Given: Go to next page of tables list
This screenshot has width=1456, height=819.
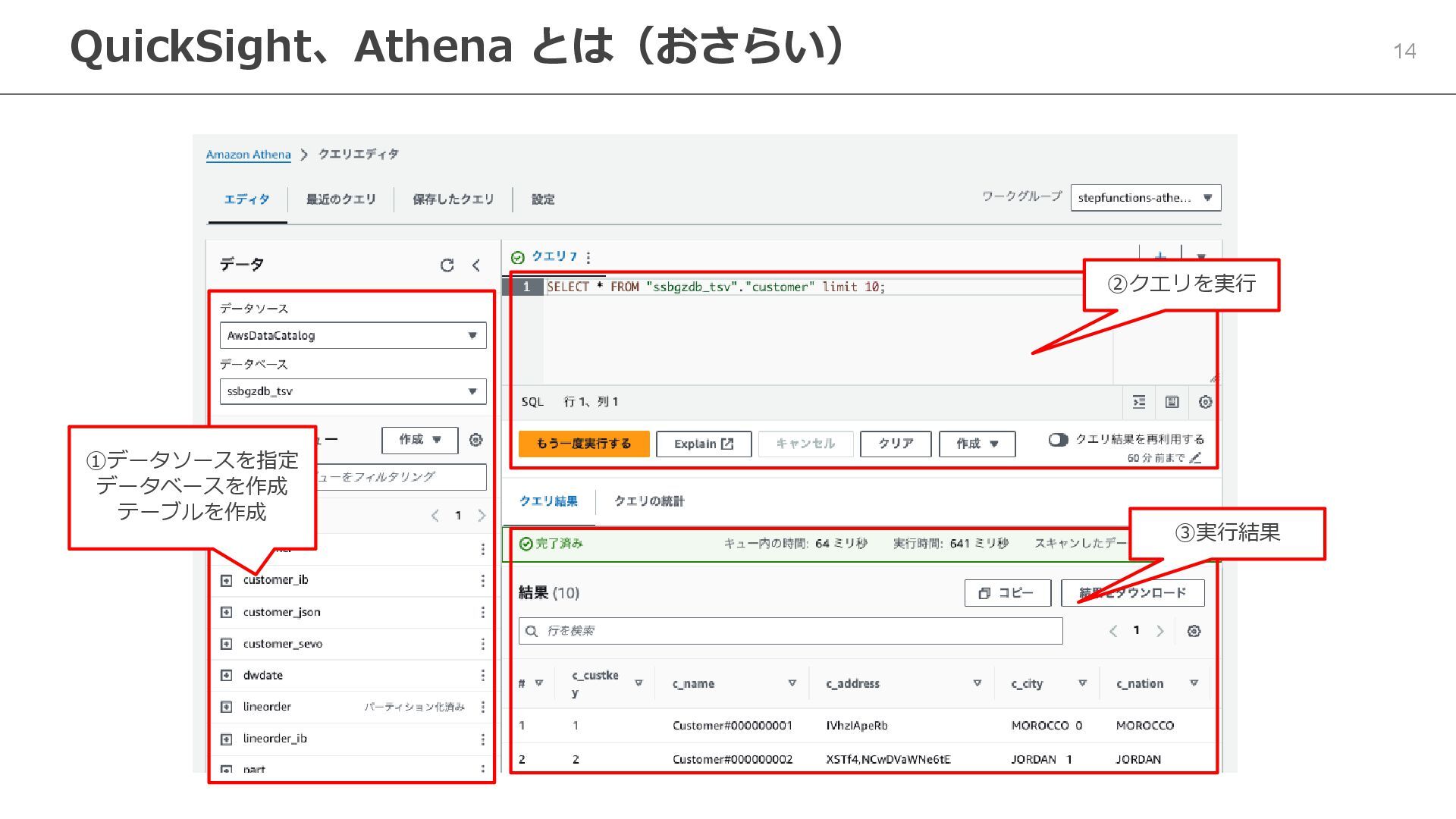Looking at the screenshot, I should [x=482, y=516].
